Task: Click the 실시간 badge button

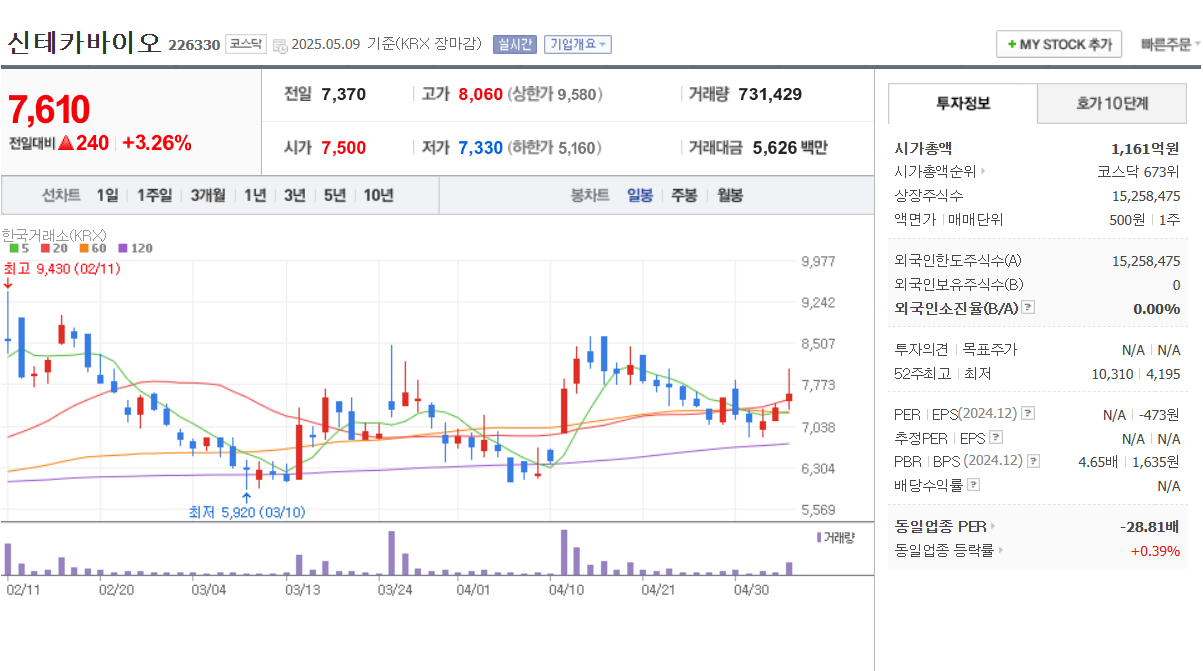Action: pos(515,44)
